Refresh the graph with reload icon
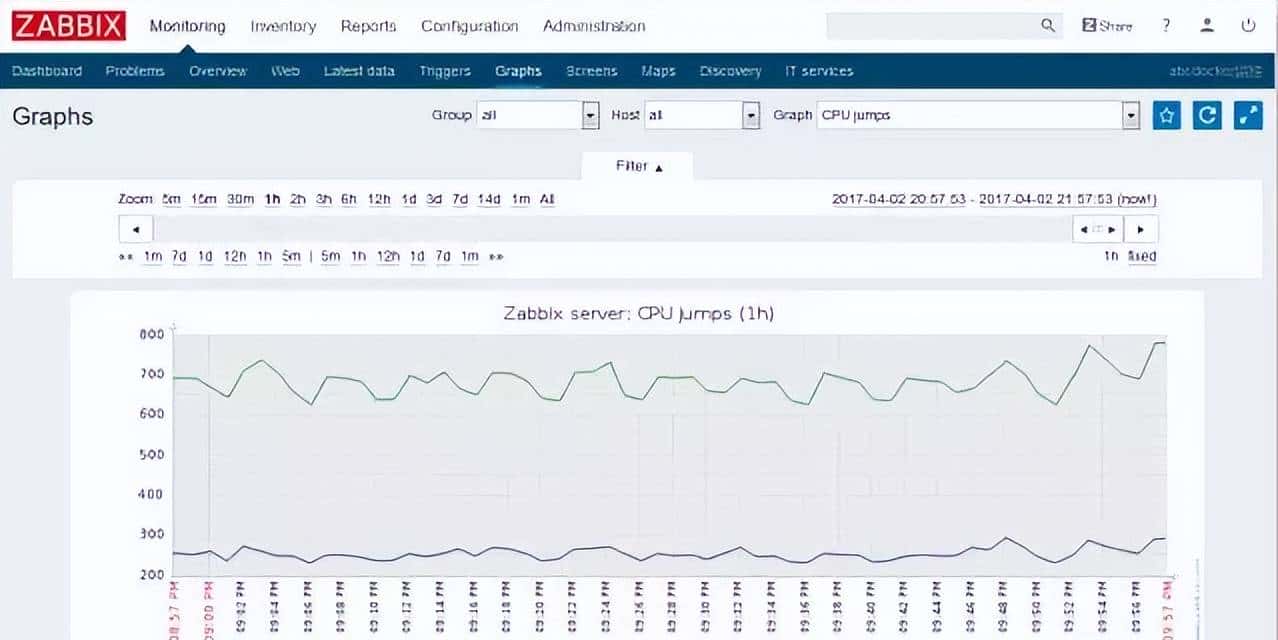Image resolution: width=1278 pixels, height=640 pixels. click(x=1207, y=115)
